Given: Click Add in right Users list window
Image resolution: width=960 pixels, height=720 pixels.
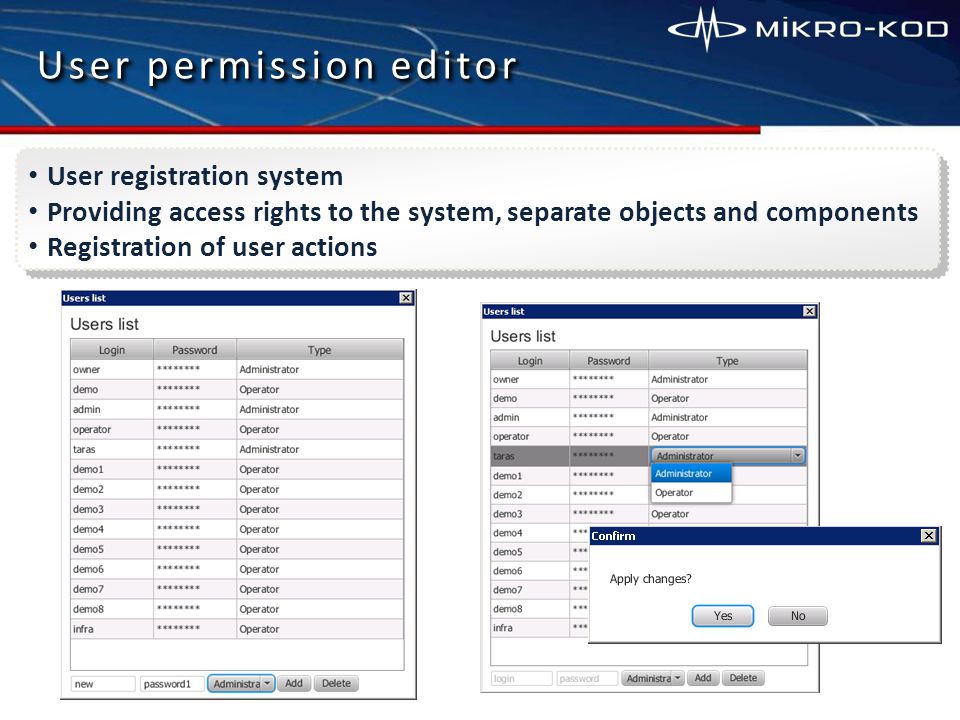Looking at the screenshot, I should coord(703,678).
